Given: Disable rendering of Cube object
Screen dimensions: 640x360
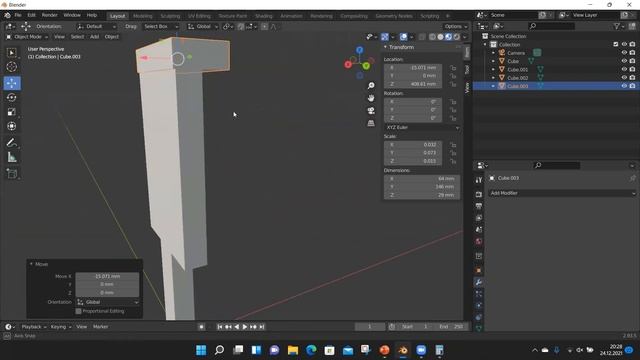Looking at the screenshot, I should pyautogui.click(x=632, y=61).
